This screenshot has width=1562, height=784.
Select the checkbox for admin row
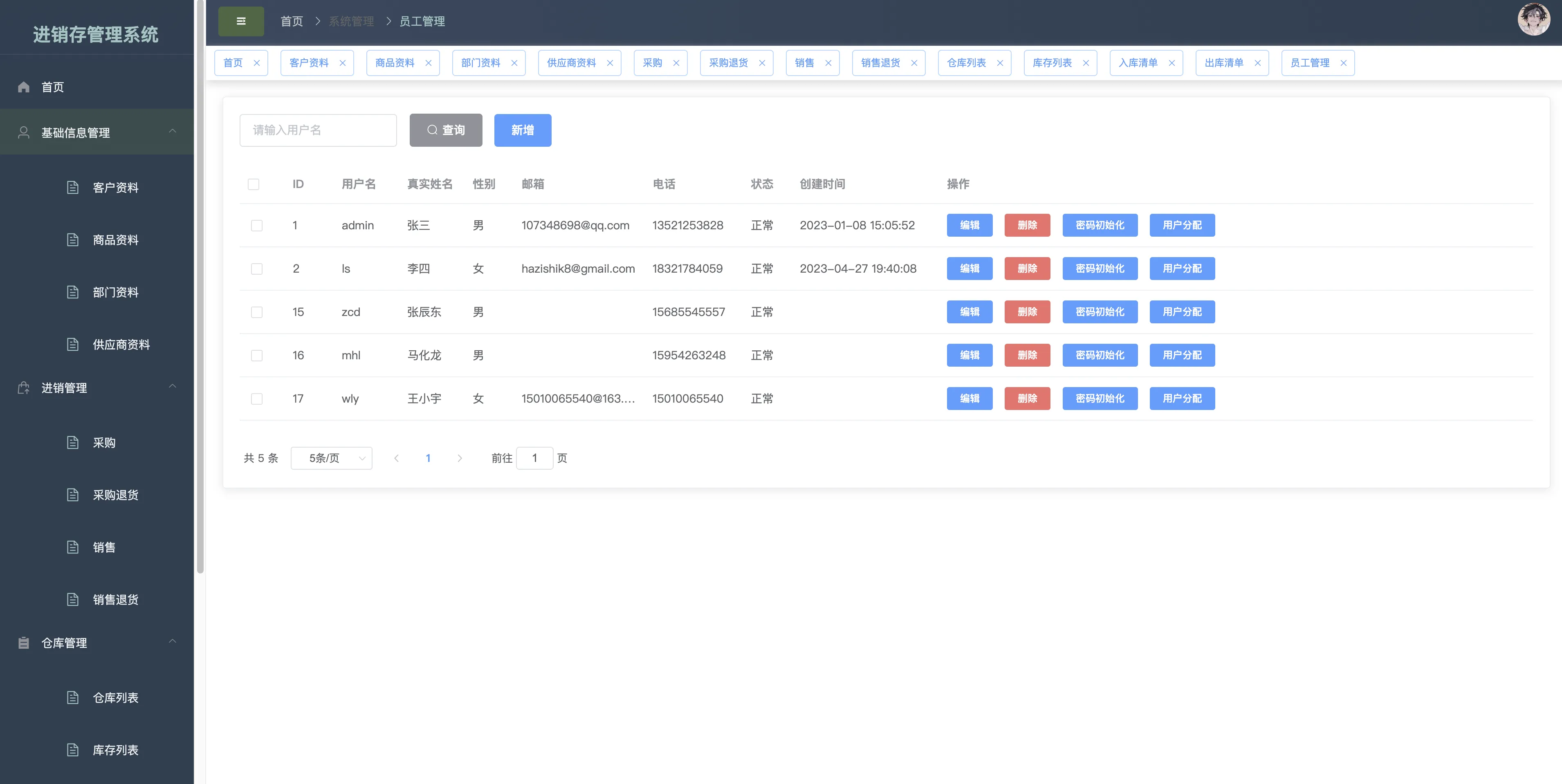coord(256,226)
